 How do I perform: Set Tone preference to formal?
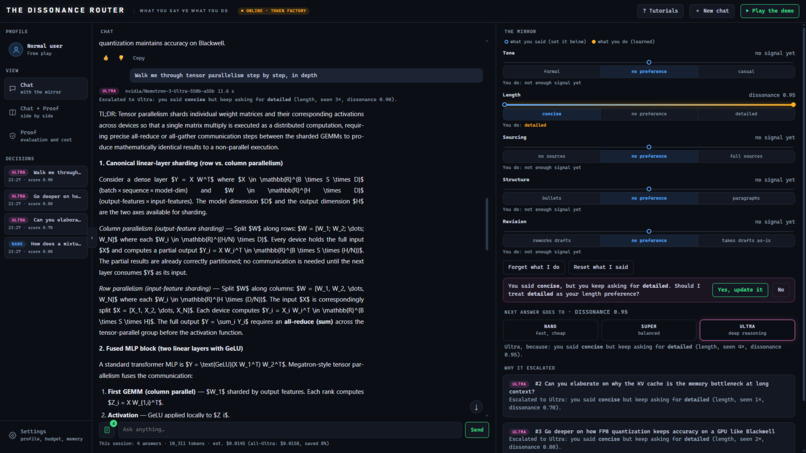click(x=552, y=71)
